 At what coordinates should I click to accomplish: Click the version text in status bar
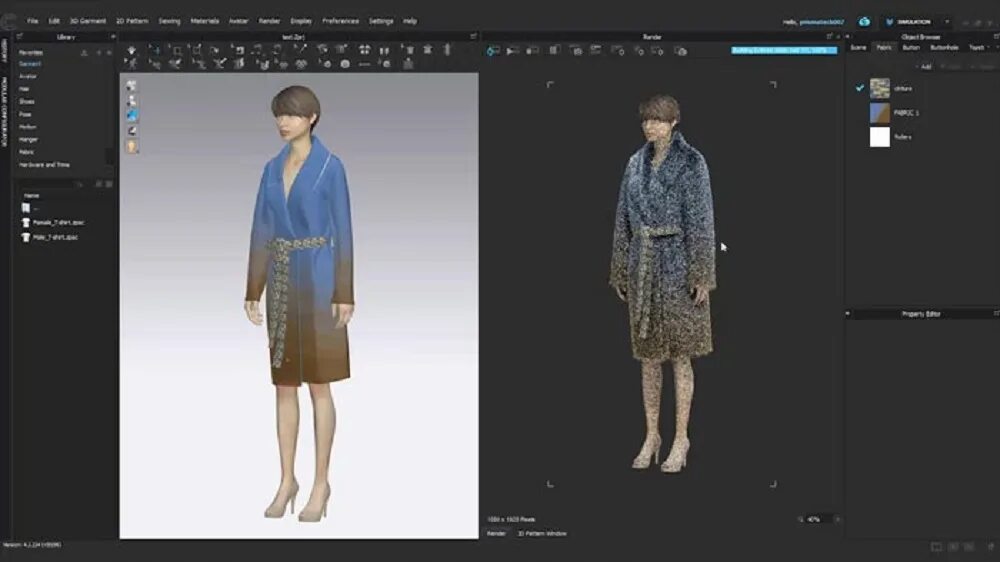(x=32, y=545)
